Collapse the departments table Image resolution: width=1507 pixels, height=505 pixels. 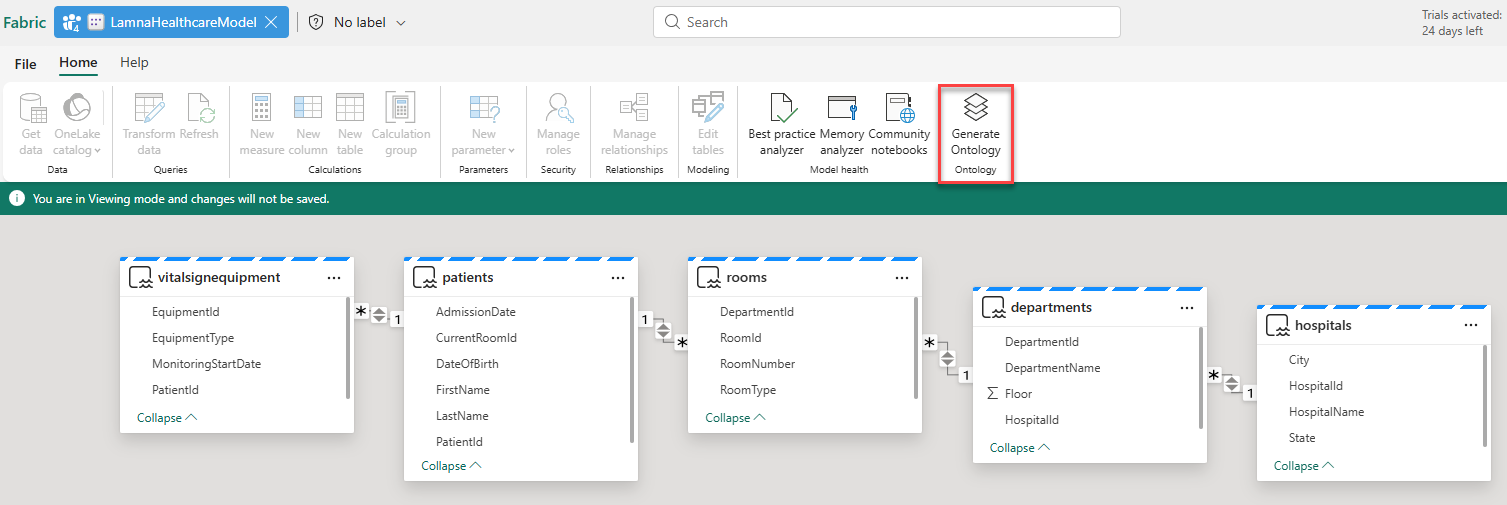pos(1020,448)
